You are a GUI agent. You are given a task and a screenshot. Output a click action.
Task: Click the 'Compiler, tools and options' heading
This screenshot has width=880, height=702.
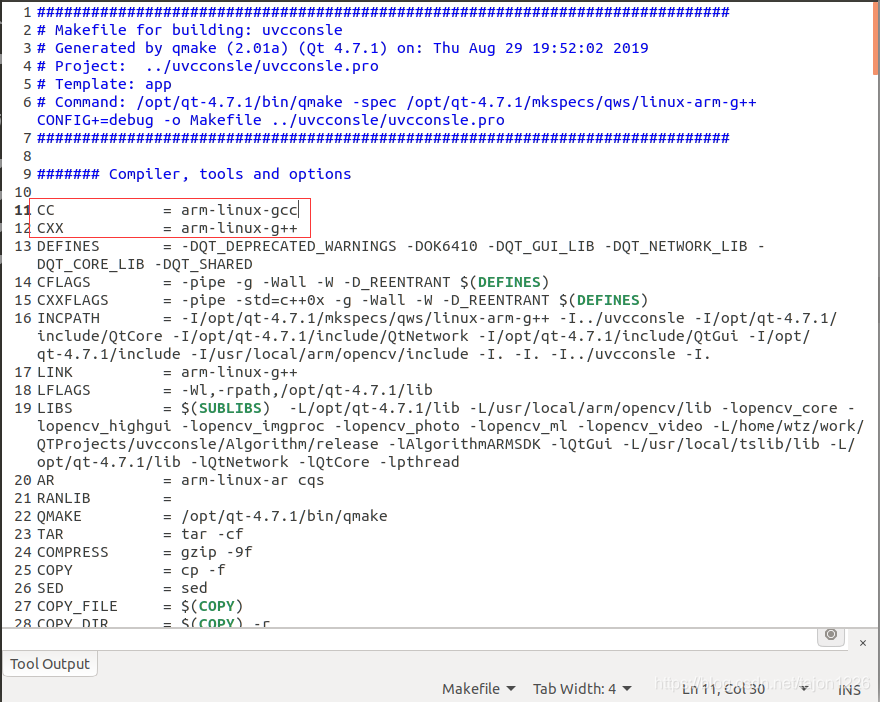[x=230, y=174]
